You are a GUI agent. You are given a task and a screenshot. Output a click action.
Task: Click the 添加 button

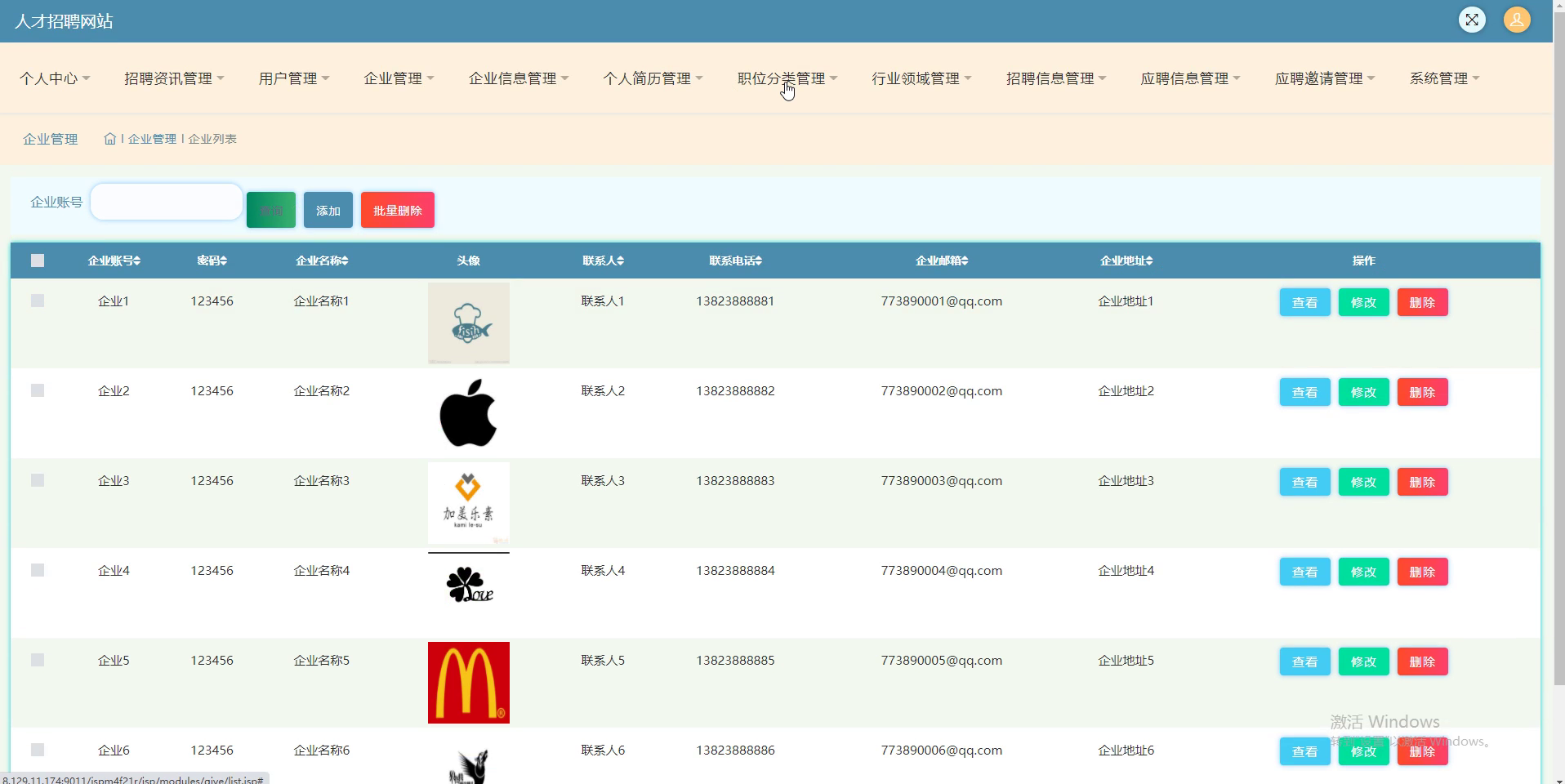[x=328, y=210]
